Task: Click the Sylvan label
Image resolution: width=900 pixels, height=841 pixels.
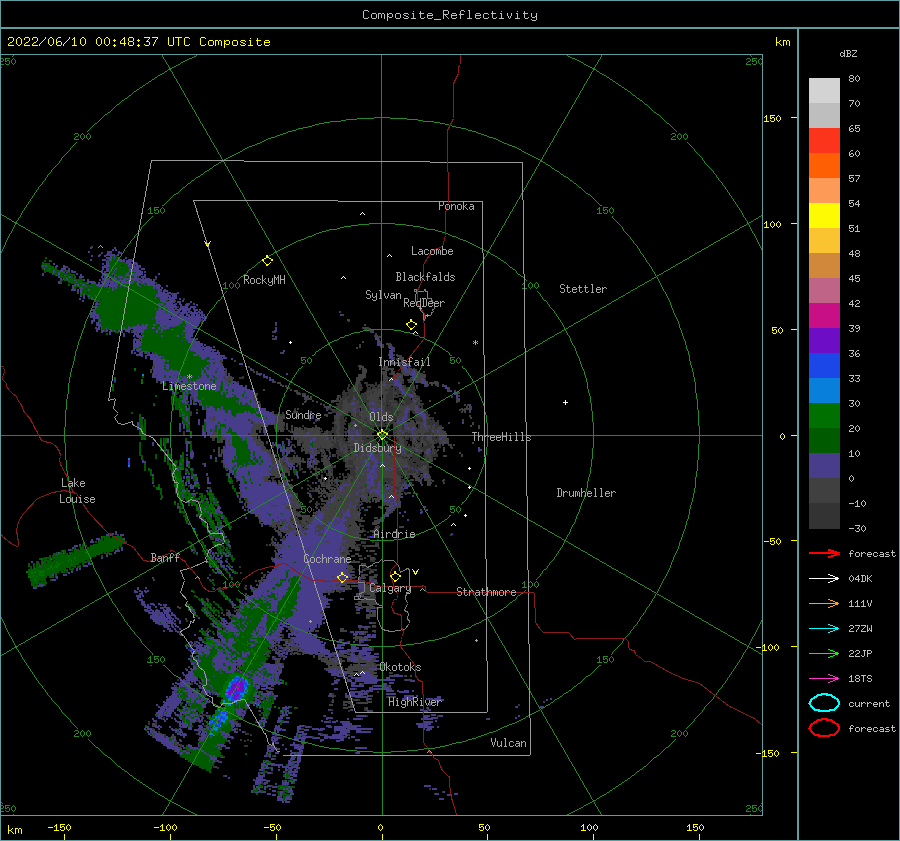Action: tap(383, 295)
